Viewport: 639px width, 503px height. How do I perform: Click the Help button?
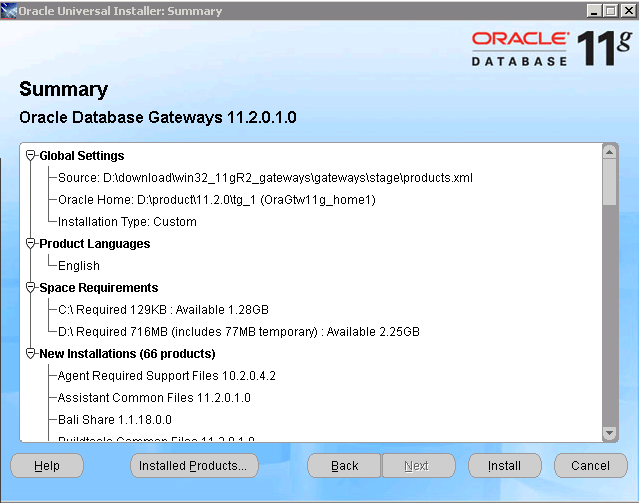(x=47, y=465)
